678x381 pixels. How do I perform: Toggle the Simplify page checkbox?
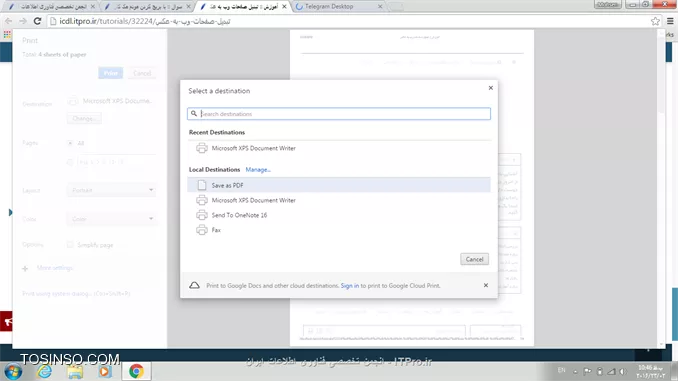tap(70, 245)
